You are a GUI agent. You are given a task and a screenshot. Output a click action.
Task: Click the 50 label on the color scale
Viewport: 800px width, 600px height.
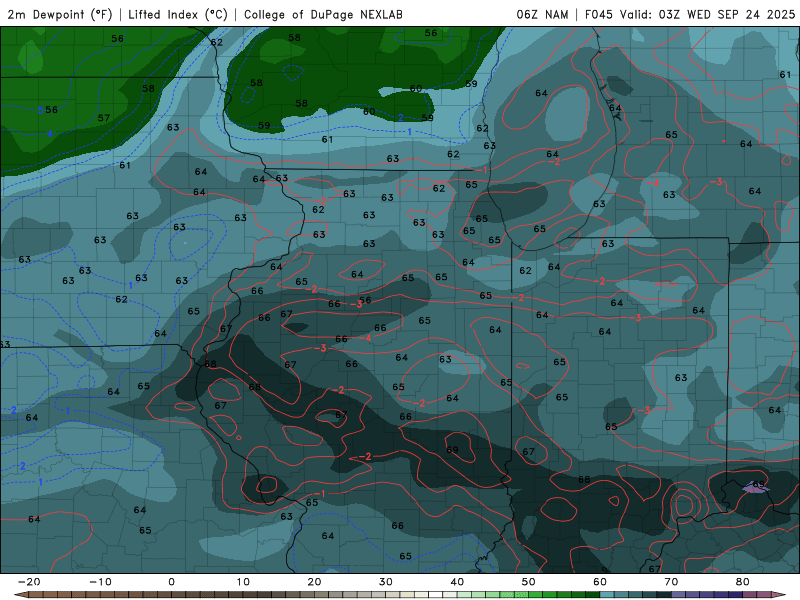tap(529, 582)
